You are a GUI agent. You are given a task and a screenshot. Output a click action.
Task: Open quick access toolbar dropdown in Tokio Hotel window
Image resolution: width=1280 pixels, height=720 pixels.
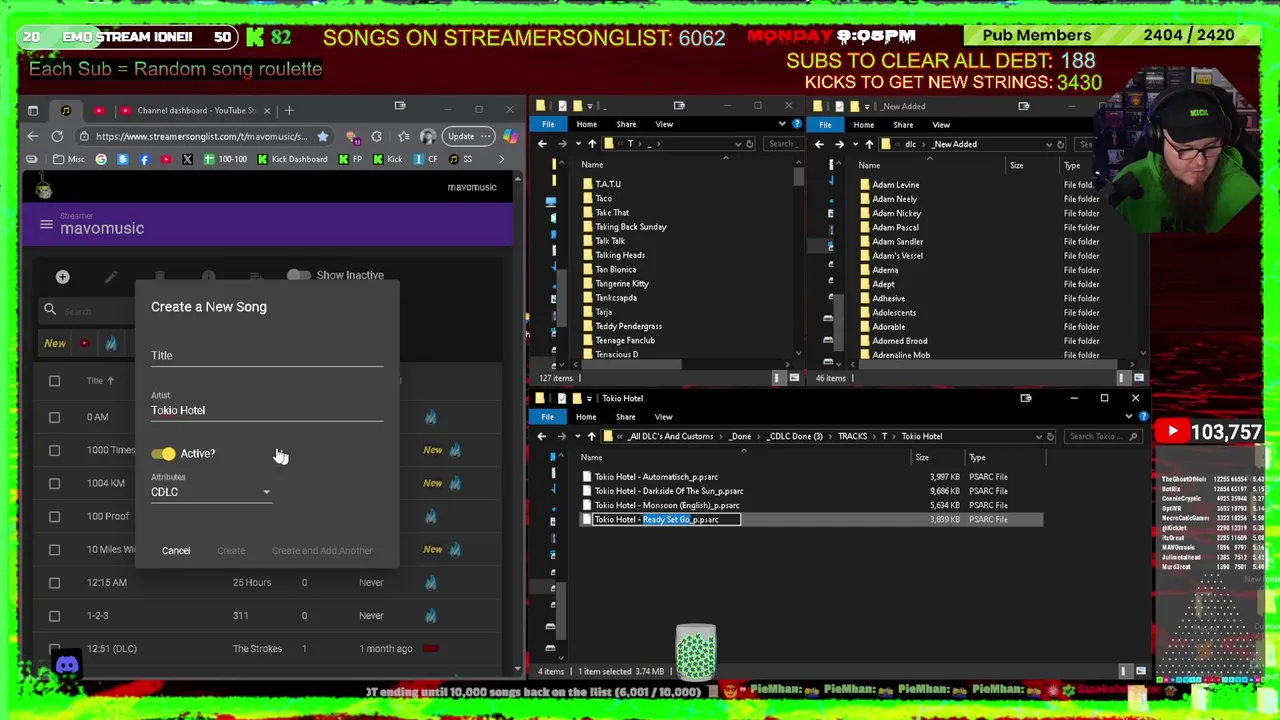[591, 398]
